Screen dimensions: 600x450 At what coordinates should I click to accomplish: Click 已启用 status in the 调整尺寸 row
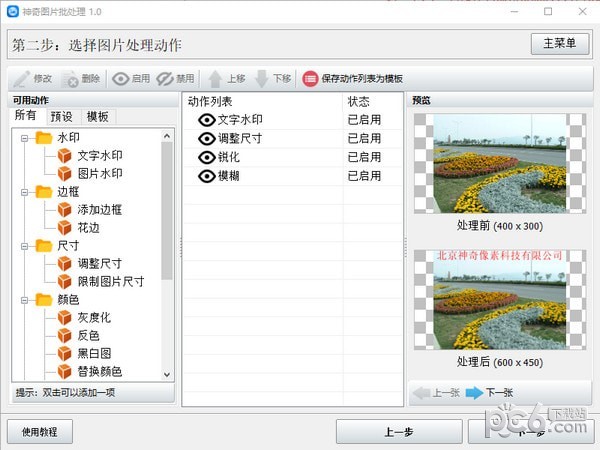click(364, 139)
